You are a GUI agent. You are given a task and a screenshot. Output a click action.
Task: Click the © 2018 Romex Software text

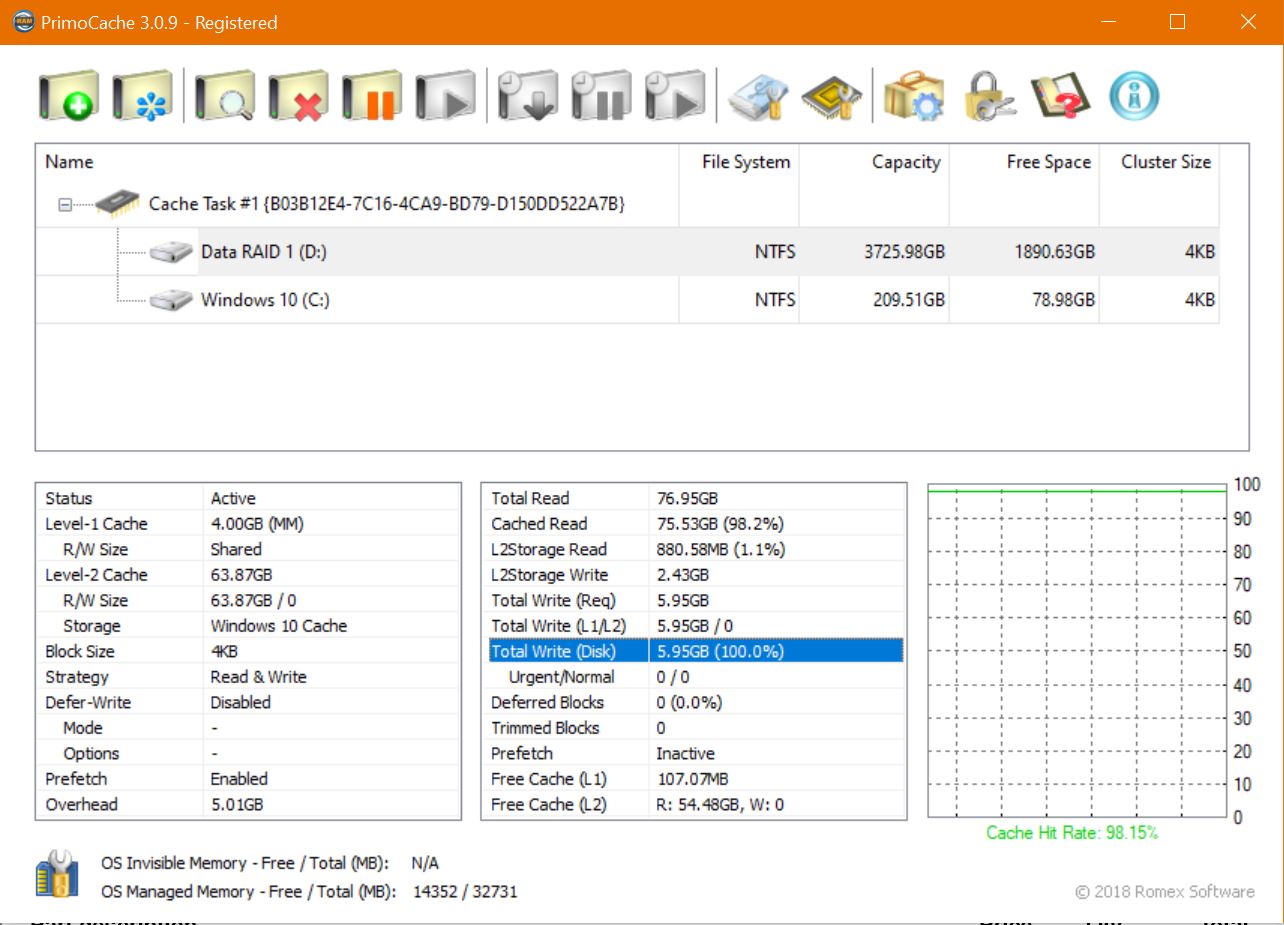tap(1164, 891)
